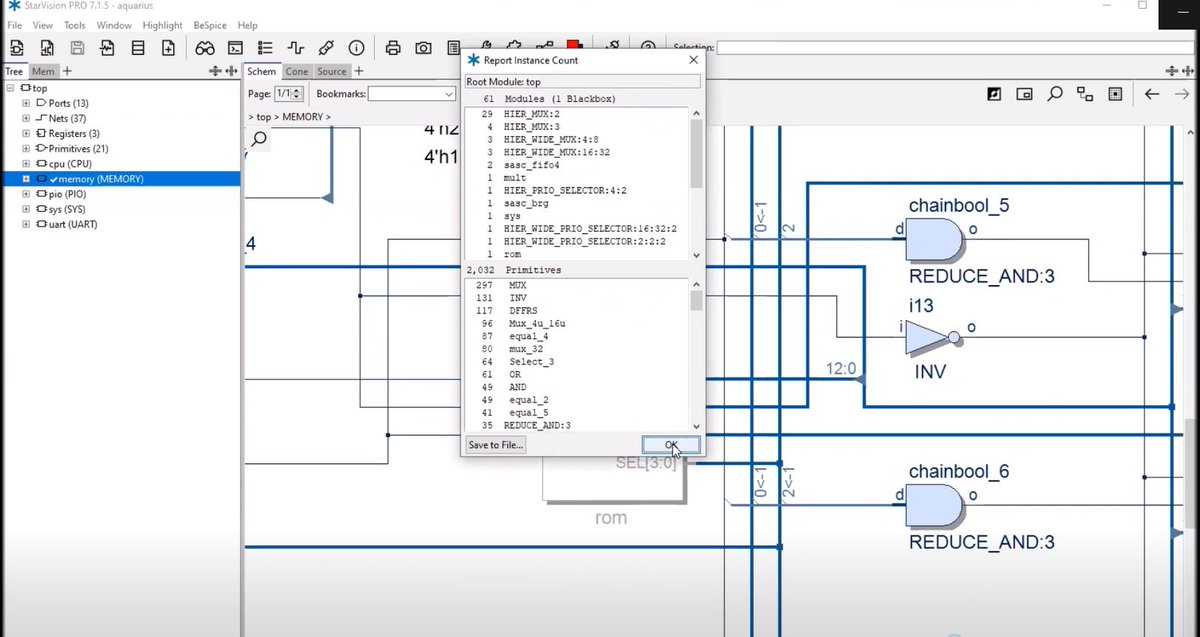Click the grayed save disk icon
This screenshot has height=637, width=1200.
point(77,47)
